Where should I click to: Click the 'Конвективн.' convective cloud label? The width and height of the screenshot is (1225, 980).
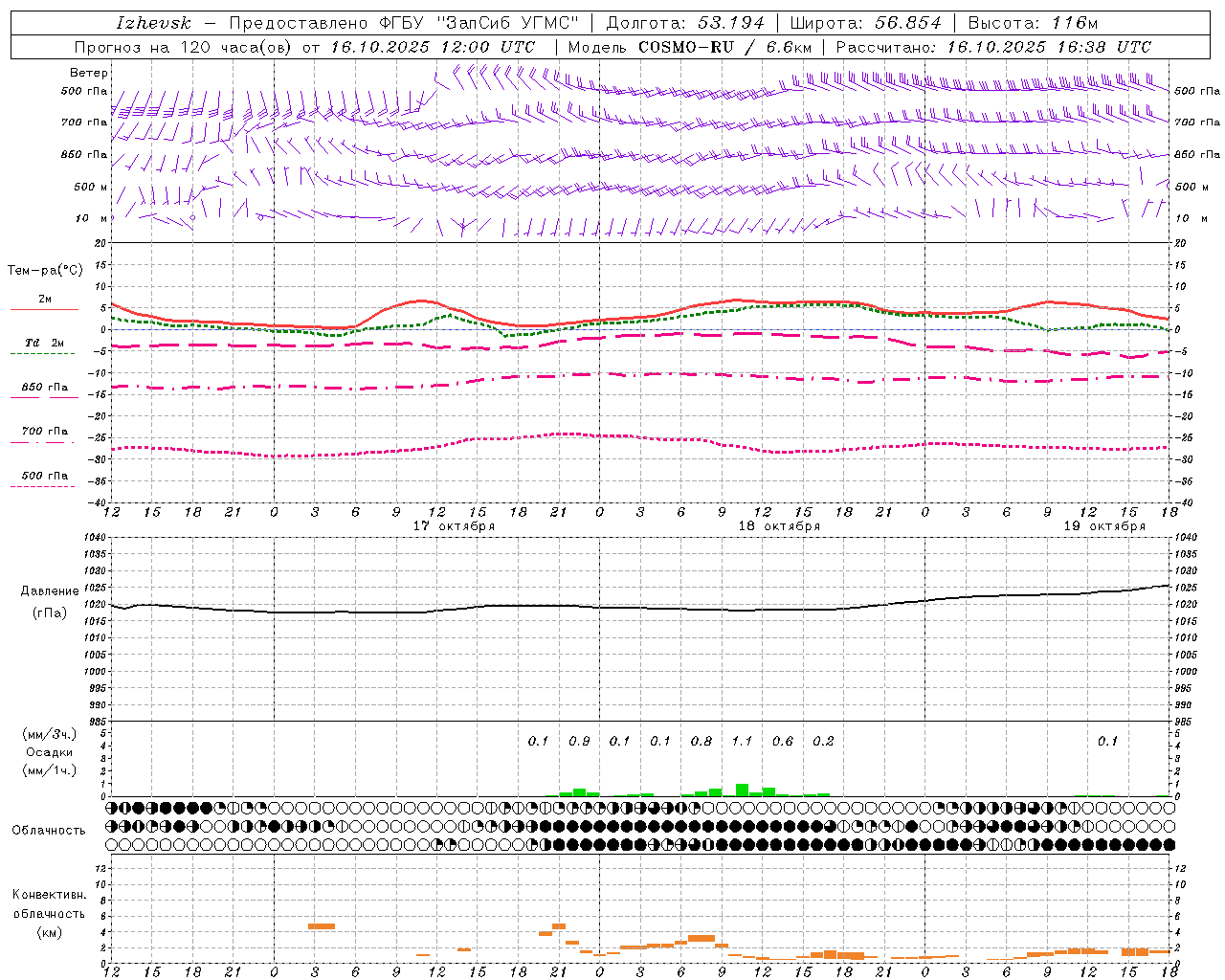pos(49,894)
